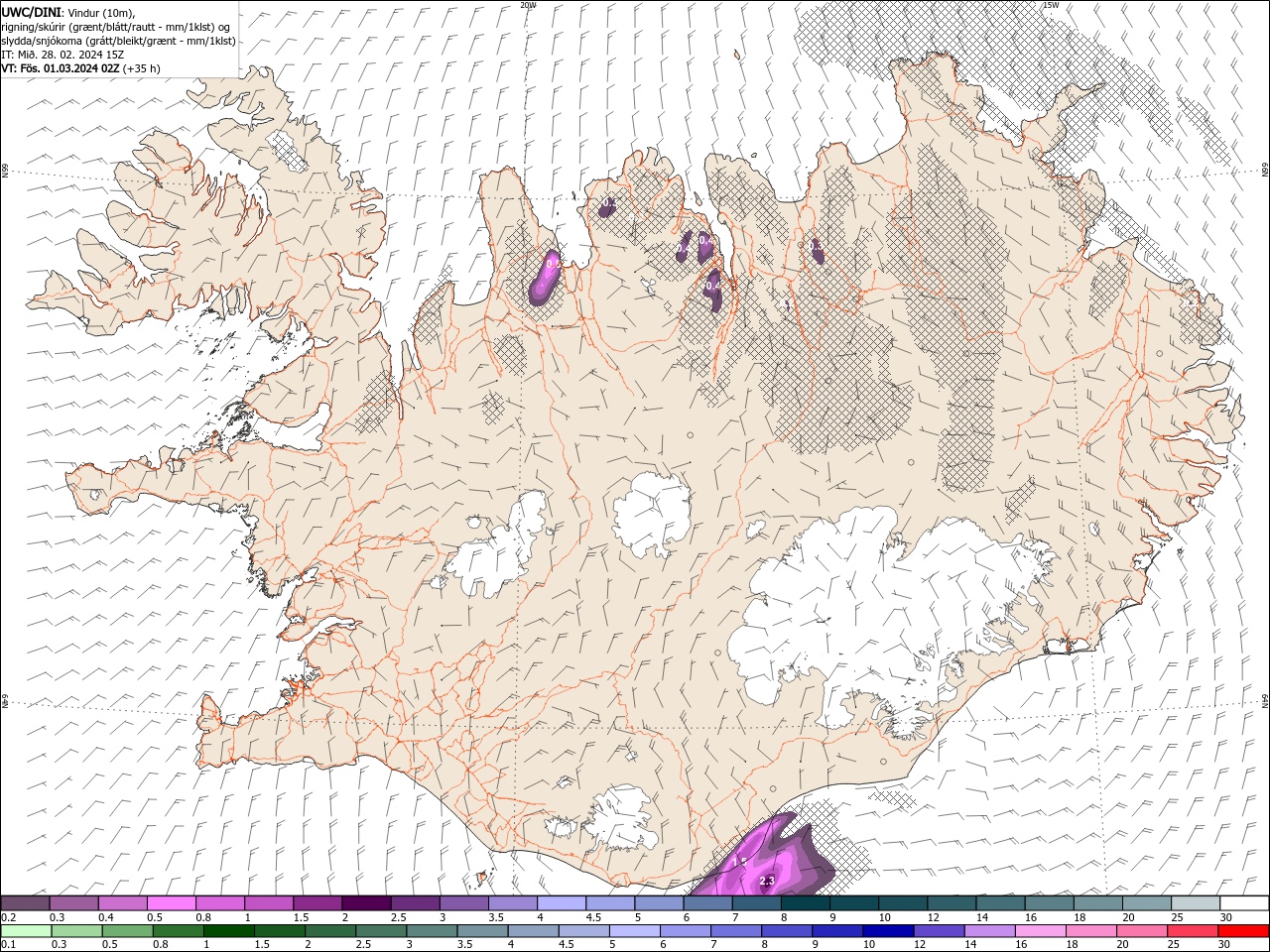Viewport: 1270px width, 952px height.
Task: Click the '15W' longitude label at the top
Action: [1051, 5]
